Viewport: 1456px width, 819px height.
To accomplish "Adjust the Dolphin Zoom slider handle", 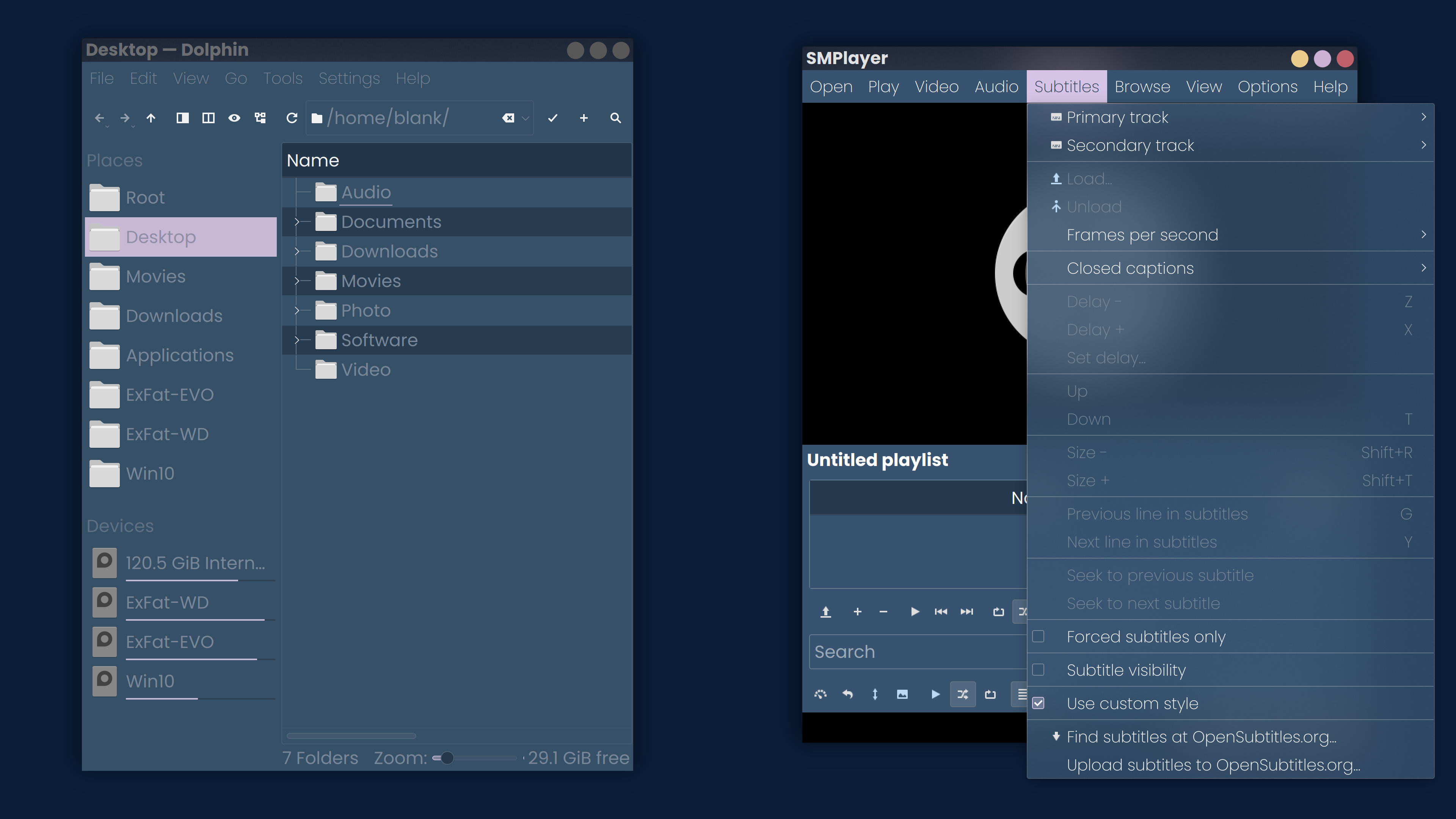I will point(447,758).
